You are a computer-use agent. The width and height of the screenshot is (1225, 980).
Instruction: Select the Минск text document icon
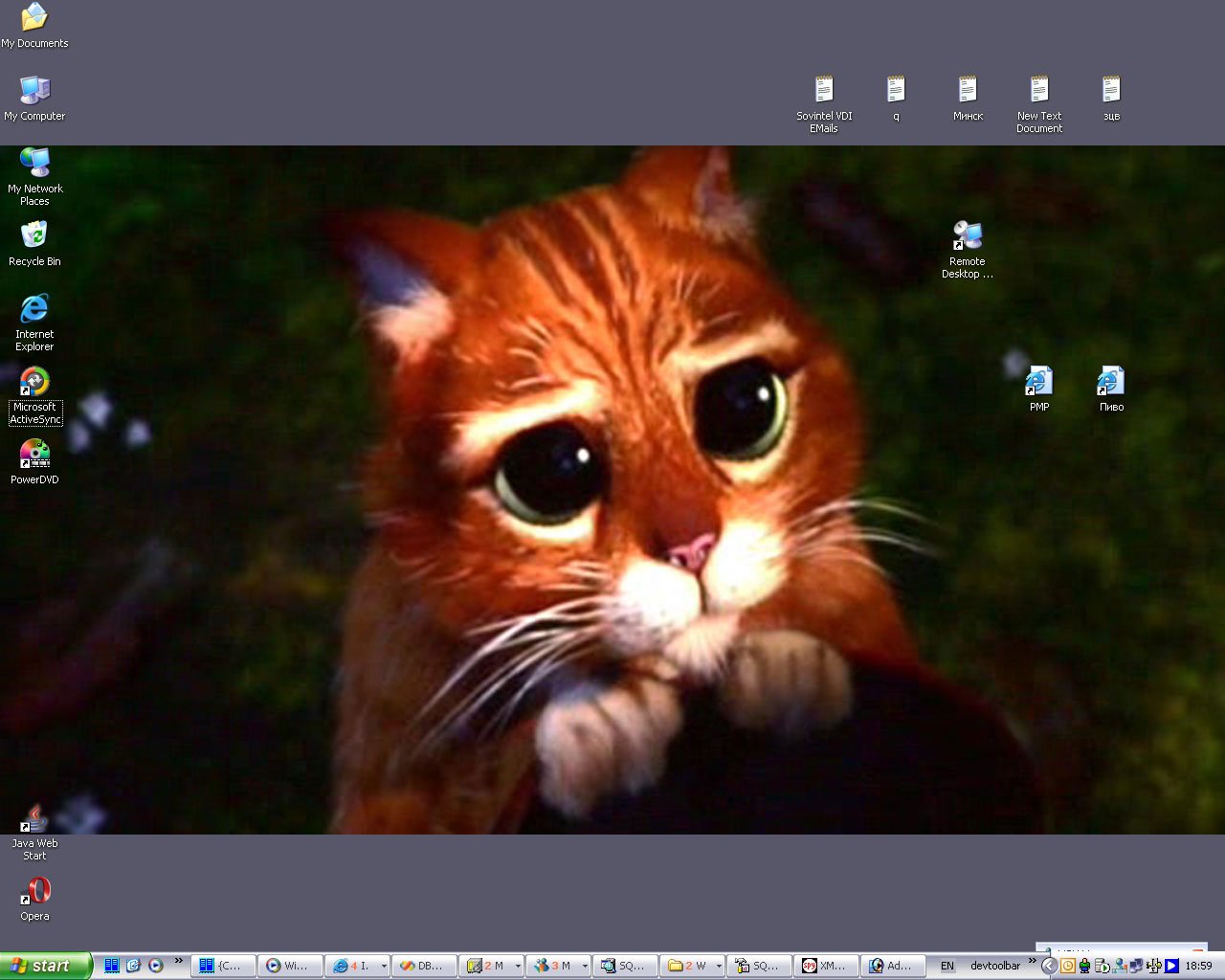click(968, 99)
